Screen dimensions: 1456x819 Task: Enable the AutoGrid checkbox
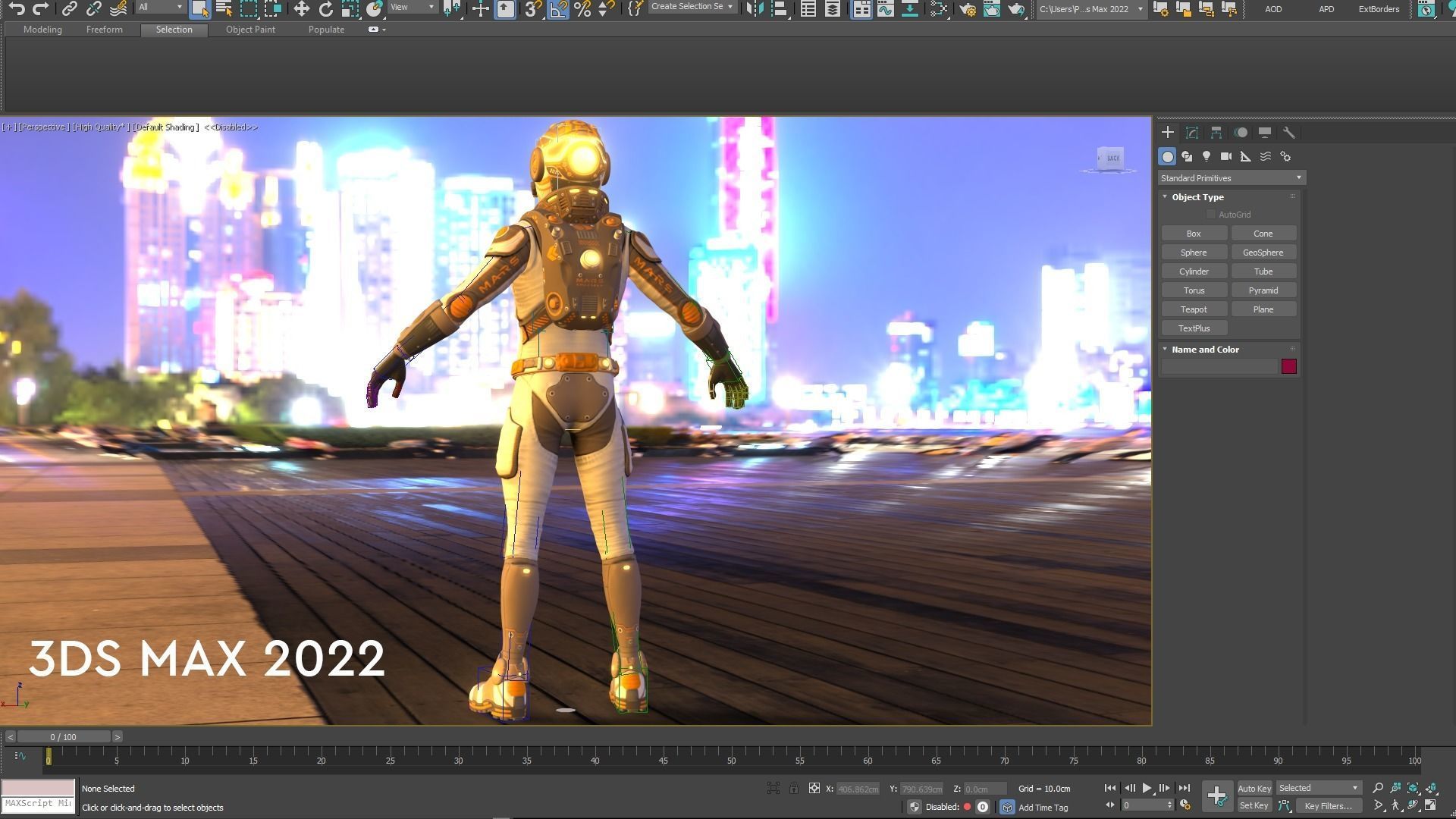pyautogui.click(x=1211, y=215)
